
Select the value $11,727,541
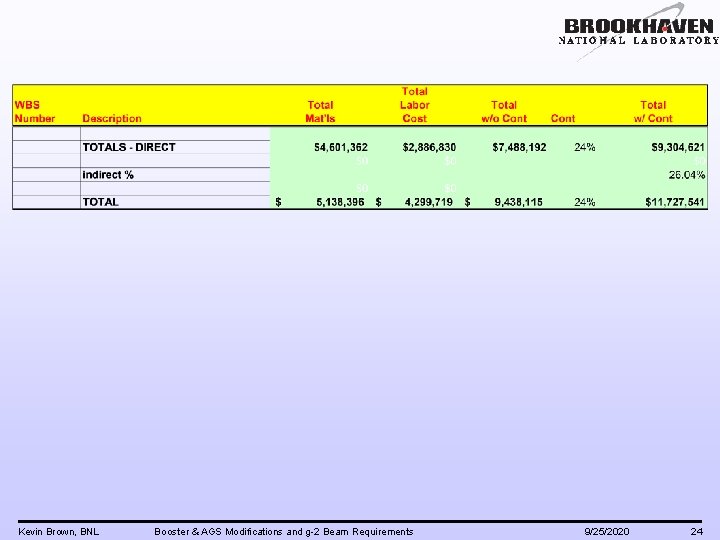point(675,202)
